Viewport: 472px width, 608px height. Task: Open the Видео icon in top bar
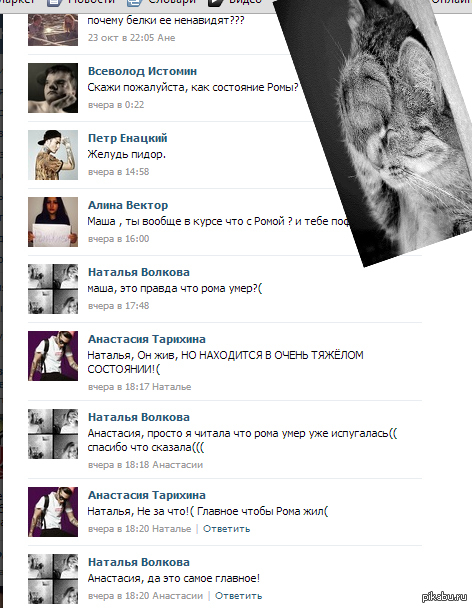215,3
